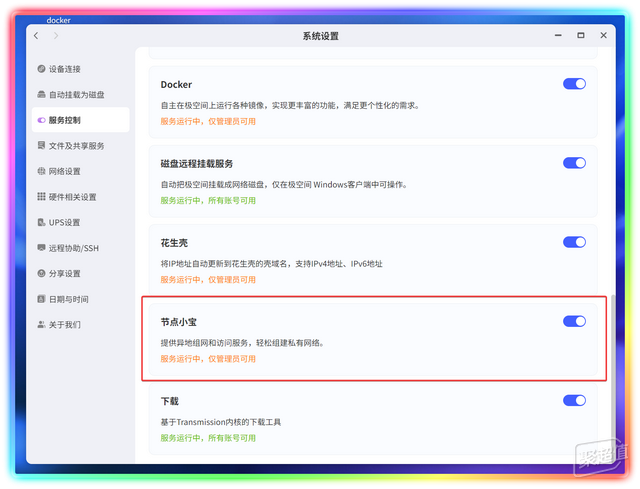This screenshot has width=640, height=489.
Task: Click the UPS设置 icon
Action: point(41,222)
